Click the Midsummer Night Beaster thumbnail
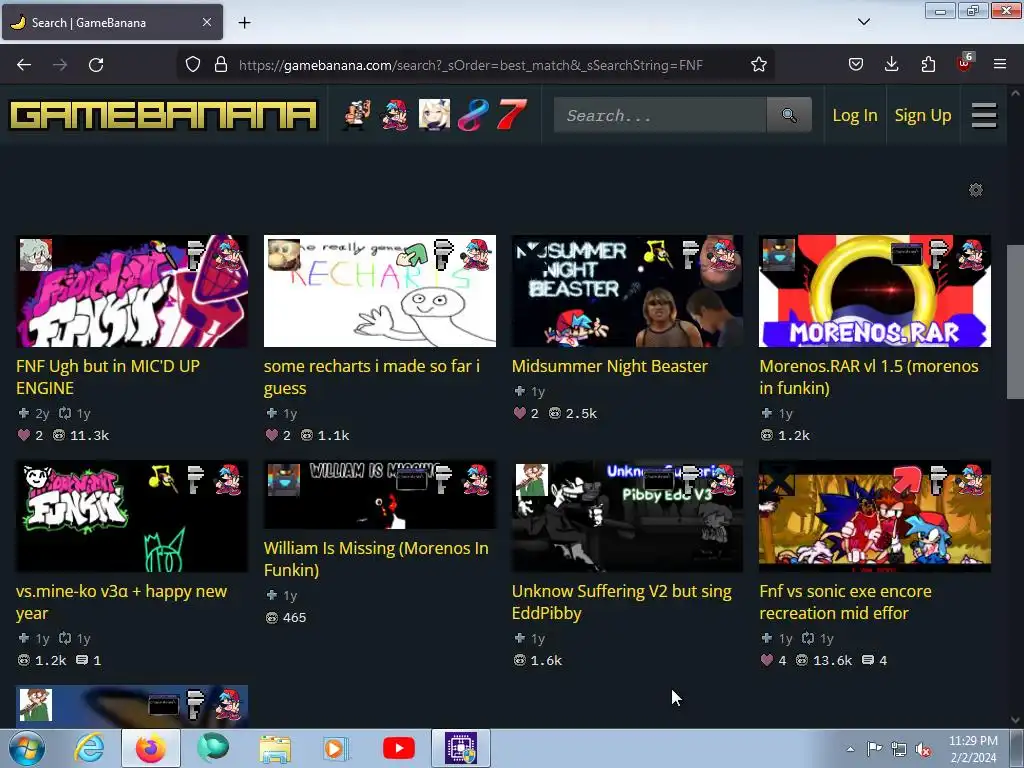Image resolution: width=1024 pixels, height=768 pixels. coord(627,291)
